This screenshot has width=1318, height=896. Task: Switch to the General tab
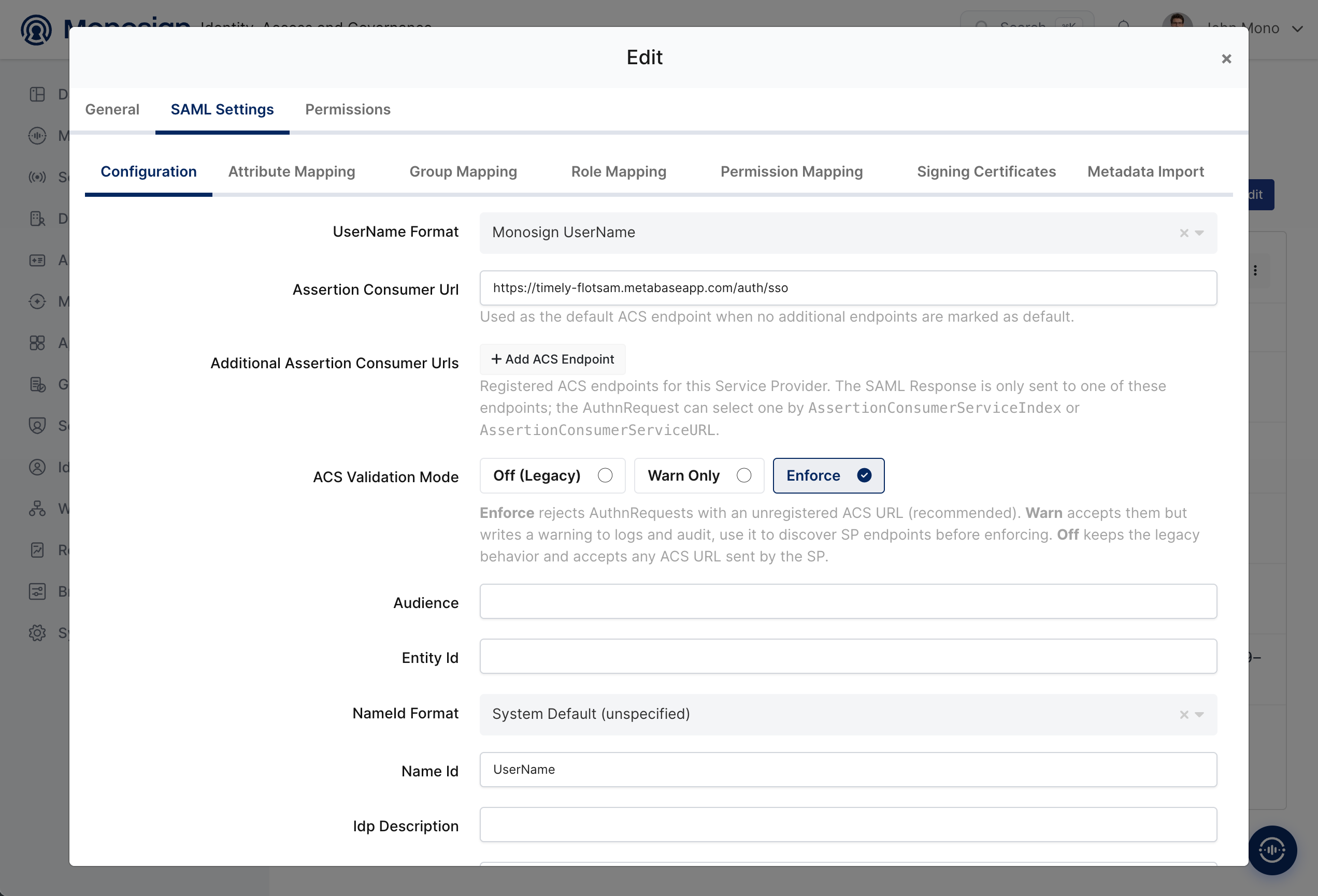112,109
